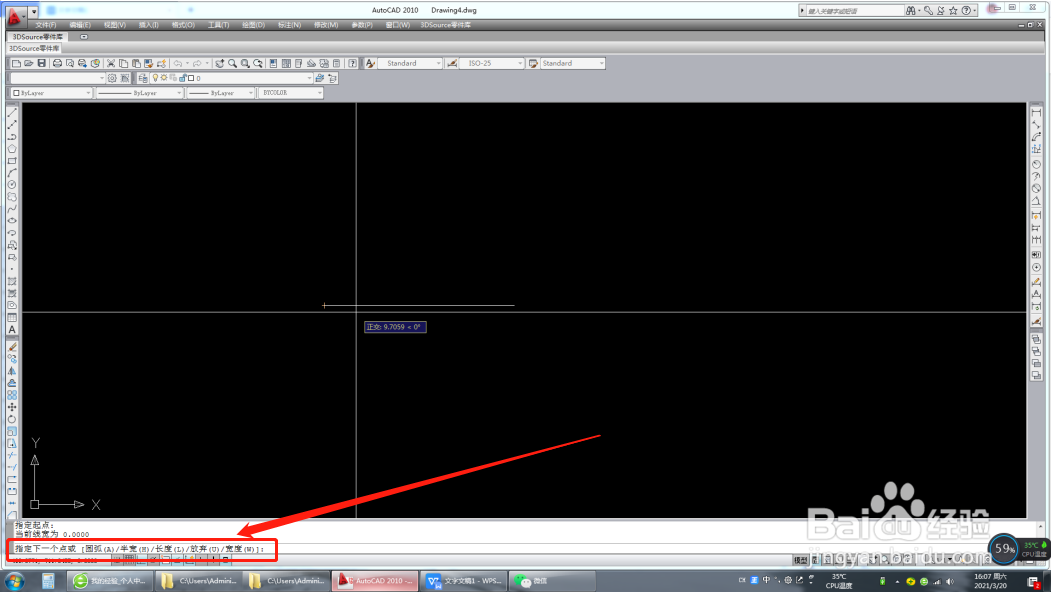Viewport: 1052px width, 593px height.
Task: Select the Rotate tool on Modify toolbar
Action: 12,419
